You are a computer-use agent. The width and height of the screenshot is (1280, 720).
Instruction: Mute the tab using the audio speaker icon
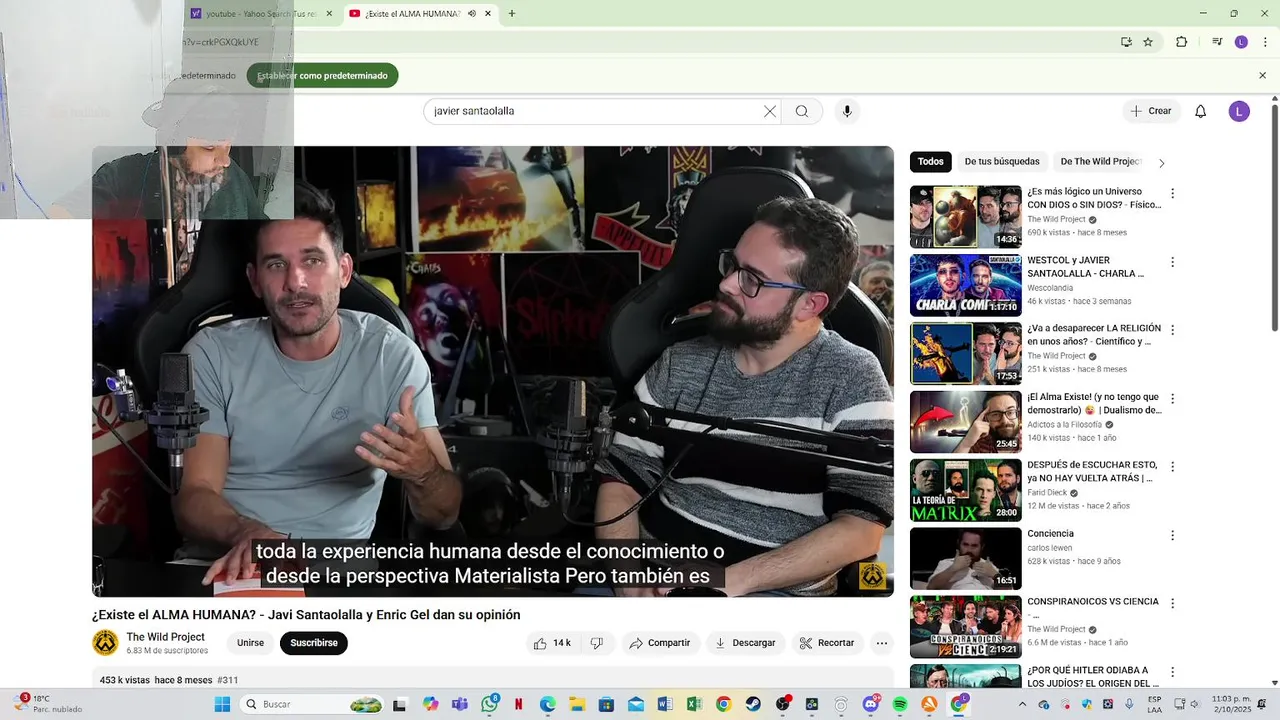click(472, 14)
